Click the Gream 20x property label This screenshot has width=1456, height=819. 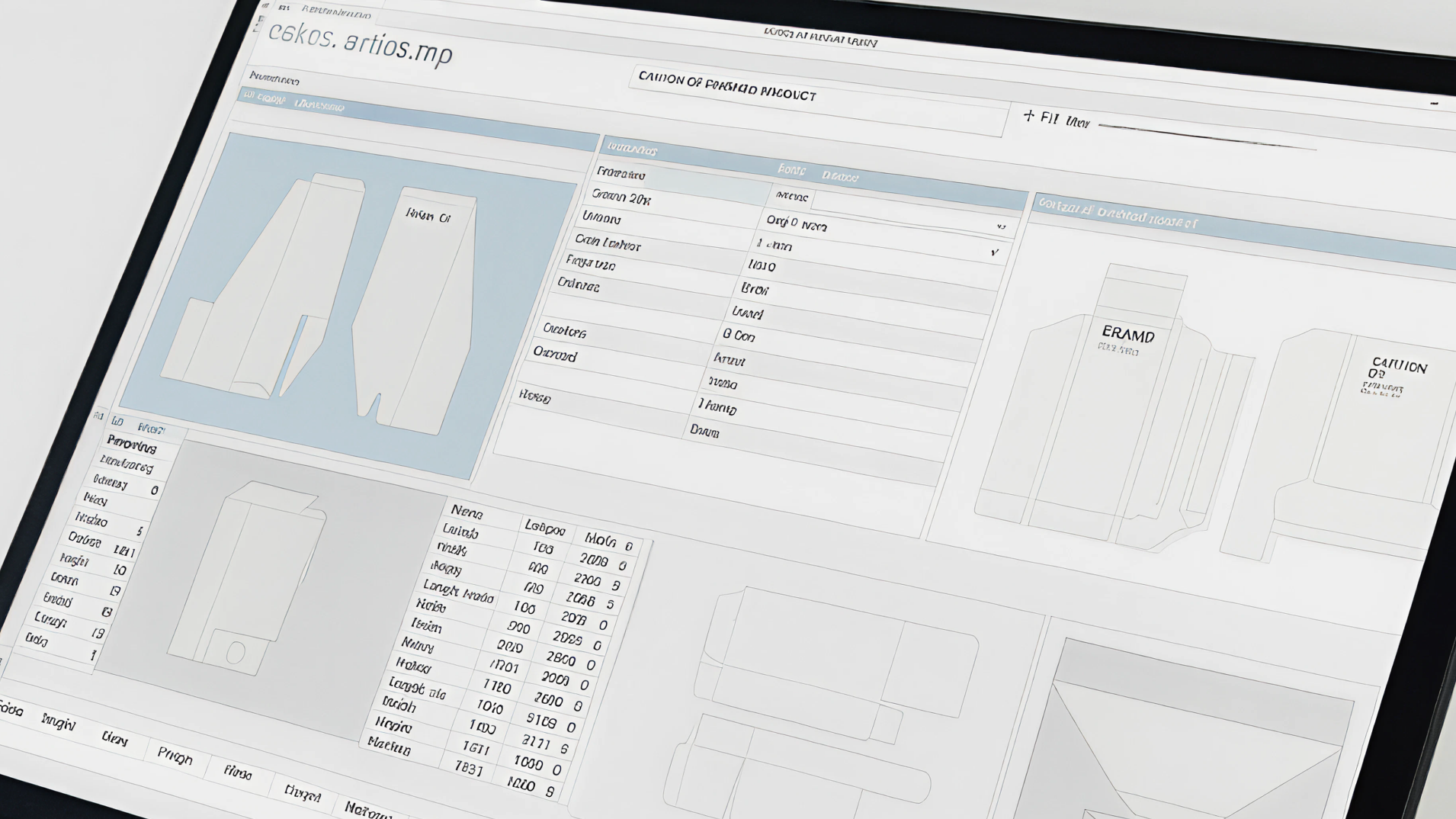621,198
